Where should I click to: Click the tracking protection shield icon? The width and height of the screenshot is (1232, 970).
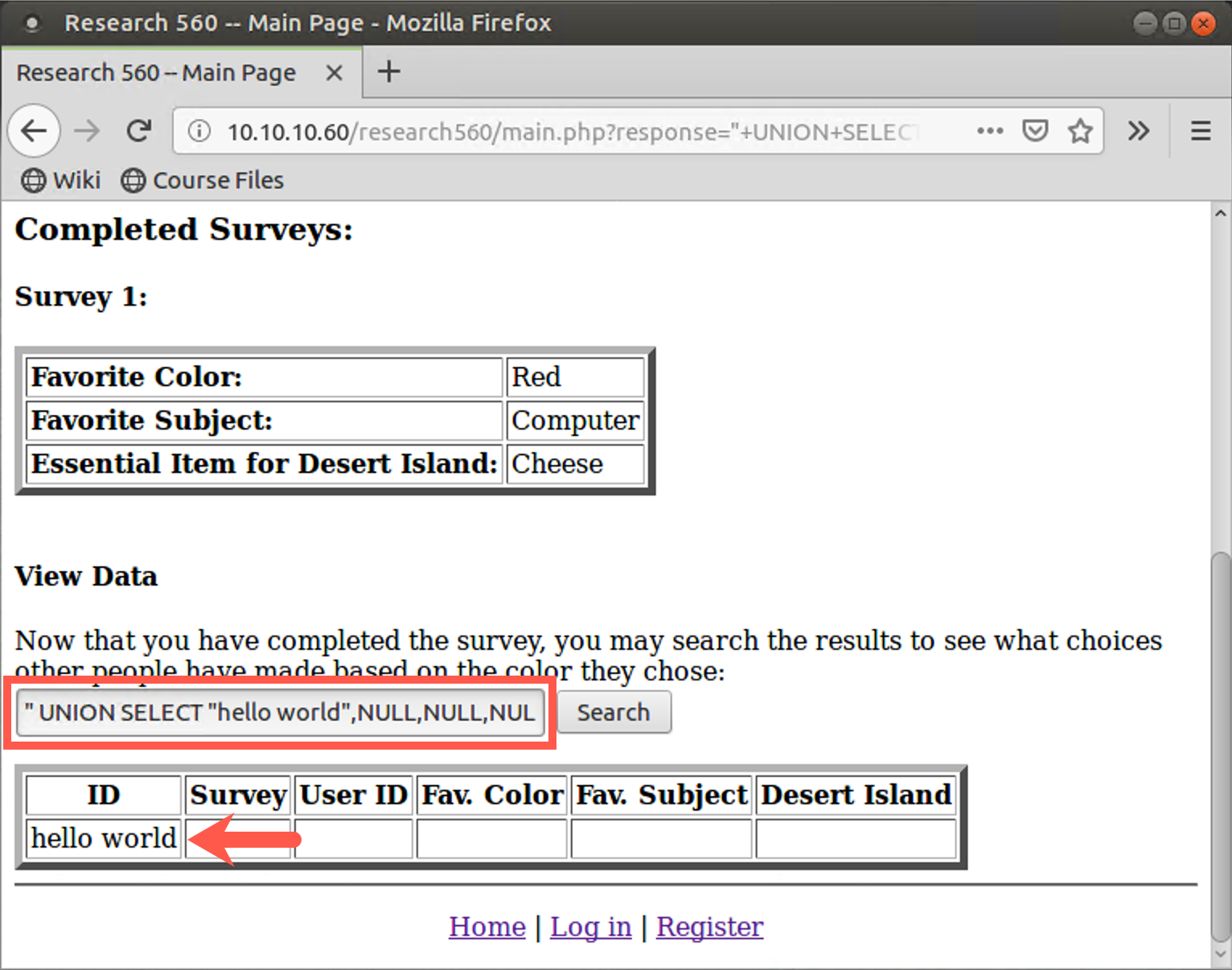(x=1035, y=130)
